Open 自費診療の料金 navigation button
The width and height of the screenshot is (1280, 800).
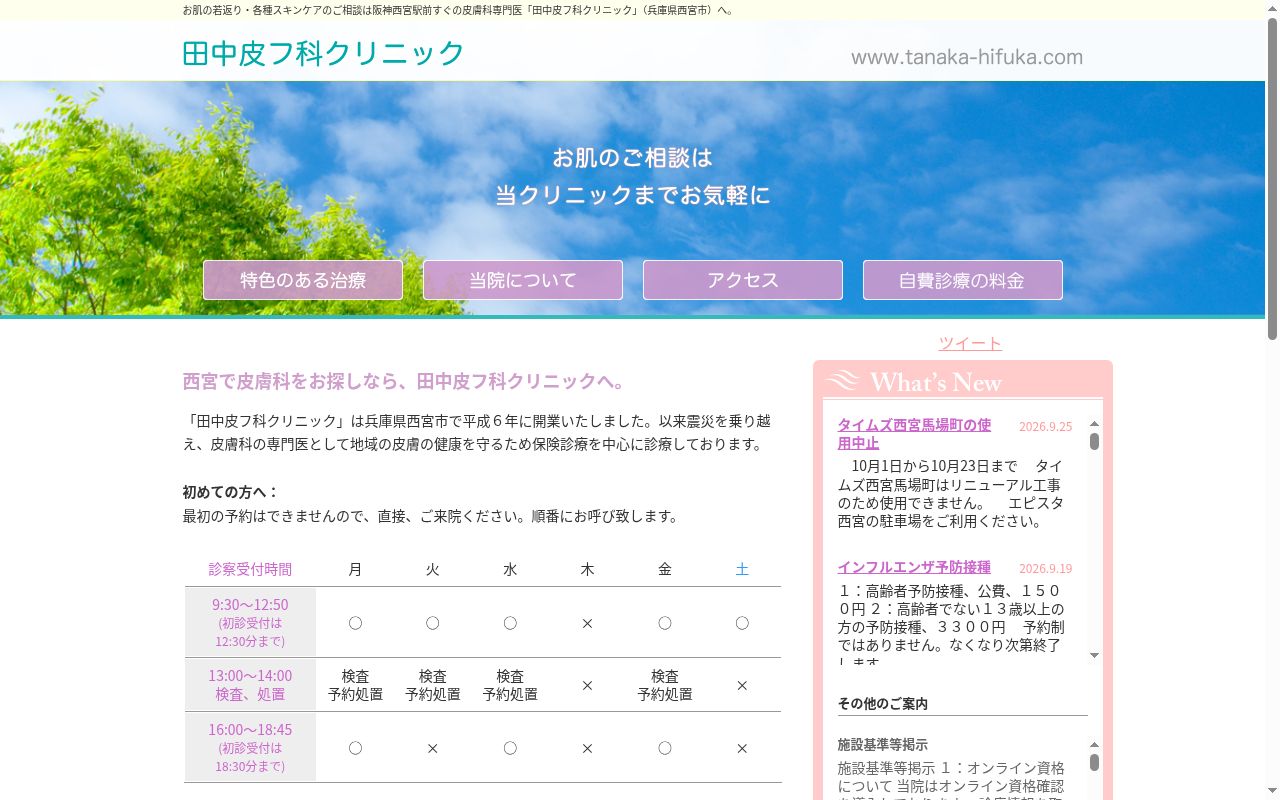tap(963, 280)
